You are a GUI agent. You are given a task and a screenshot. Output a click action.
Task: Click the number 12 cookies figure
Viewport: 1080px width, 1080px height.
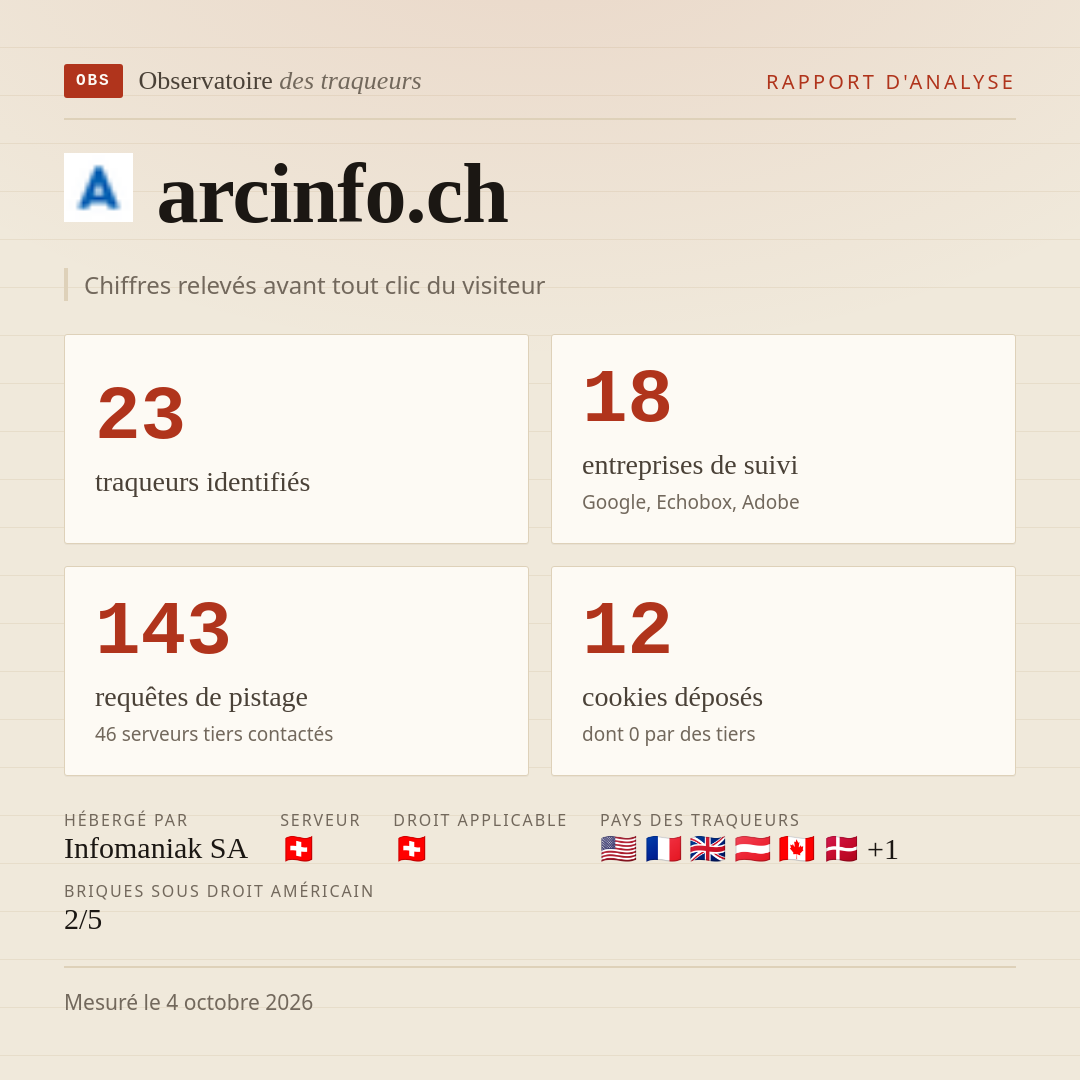click(627, 629)
